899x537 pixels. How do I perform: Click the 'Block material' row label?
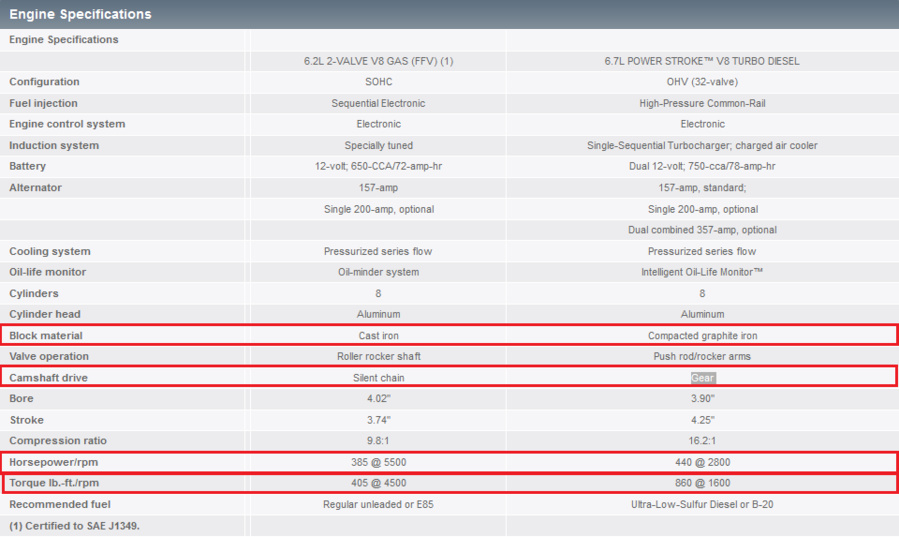[46, 336]
